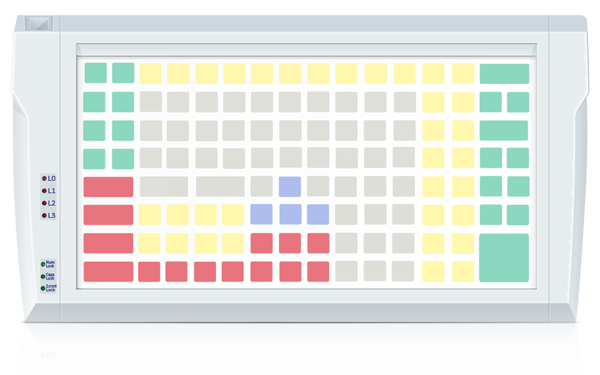600x375 pixels.
Task: Click the top-left green key in grid
Action: point(96,73)
